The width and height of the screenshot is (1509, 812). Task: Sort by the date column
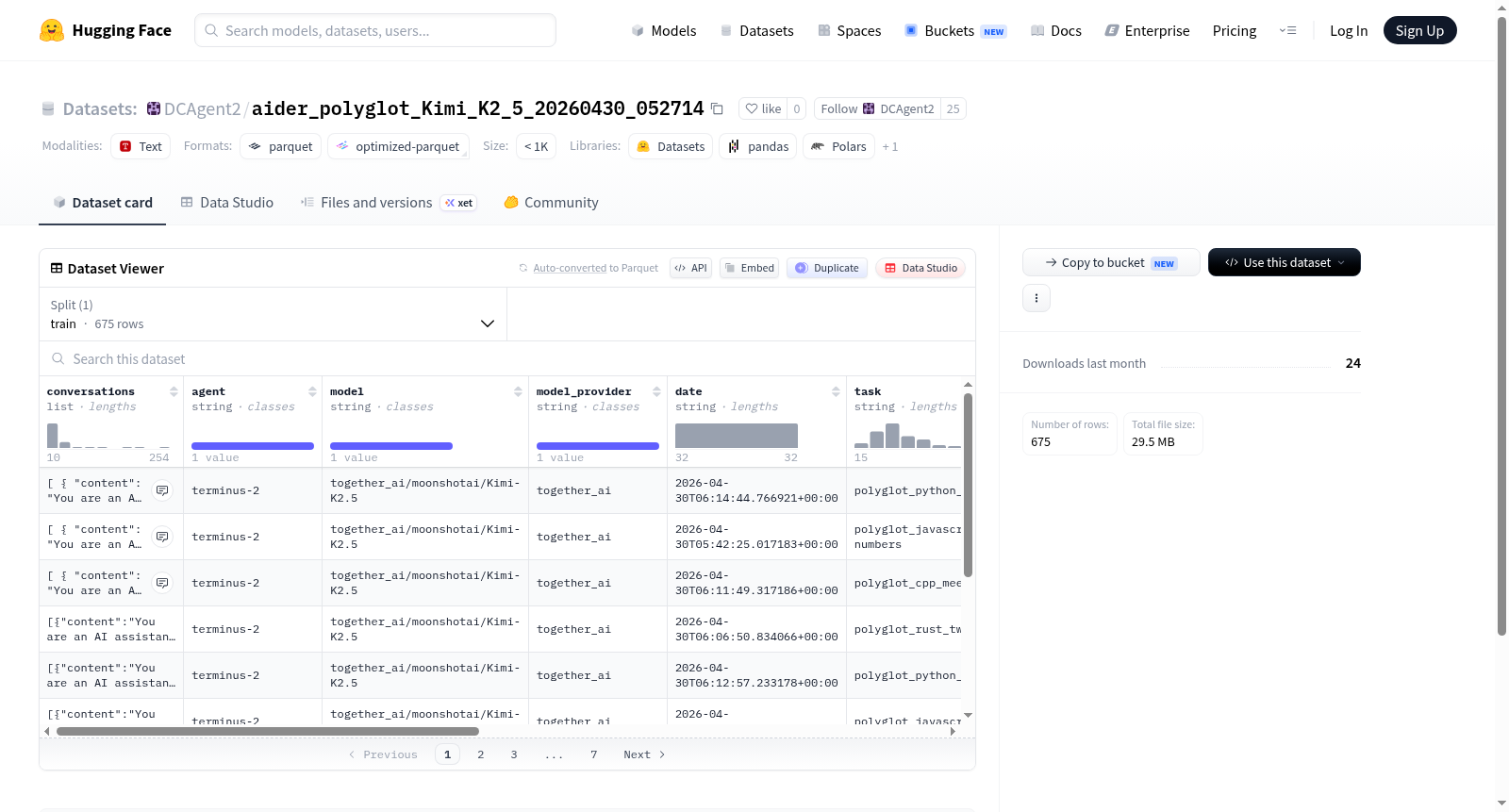click(836, 391)
